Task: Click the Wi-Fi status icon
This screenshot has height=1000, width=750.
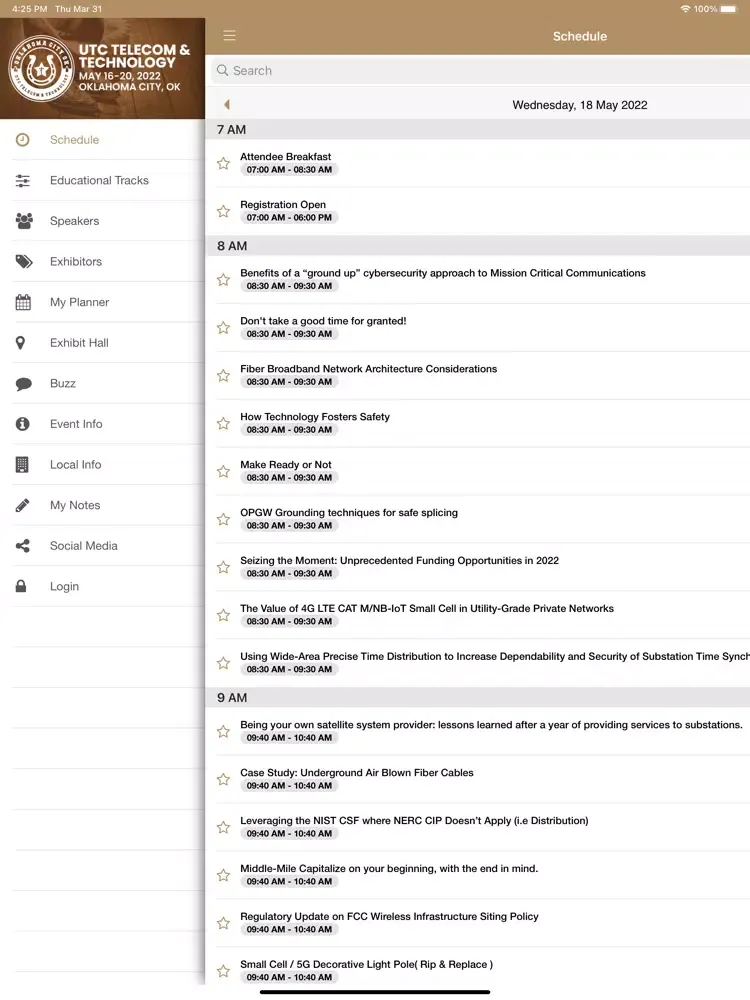Action: tap(686, 9)
